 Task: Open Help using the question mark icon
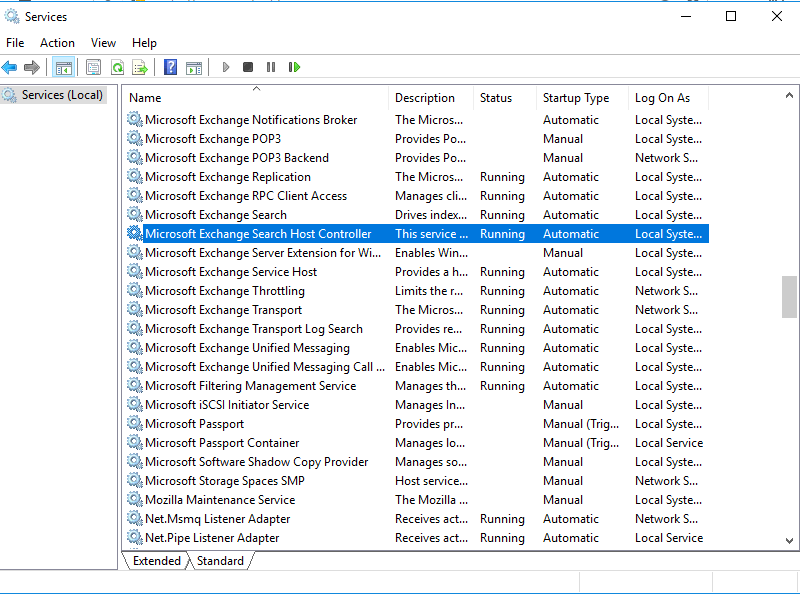point(170,67)
